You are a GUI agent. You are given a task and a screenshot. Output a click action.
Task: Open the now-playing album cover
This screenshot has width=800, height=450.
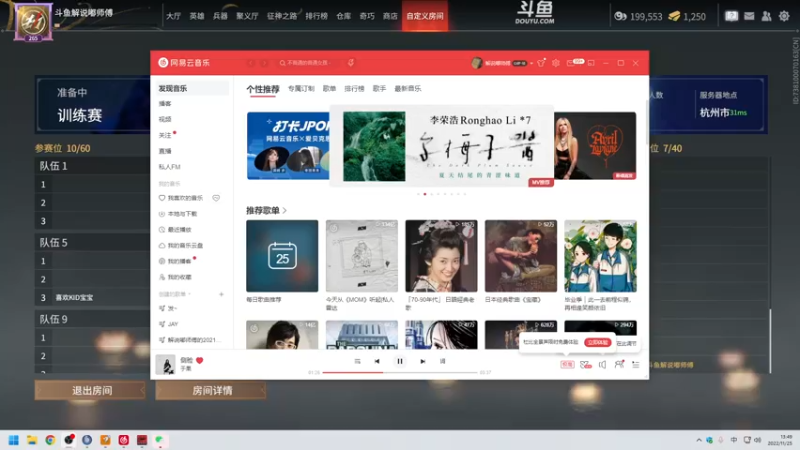pyautogui.click(x=165, y=364)
